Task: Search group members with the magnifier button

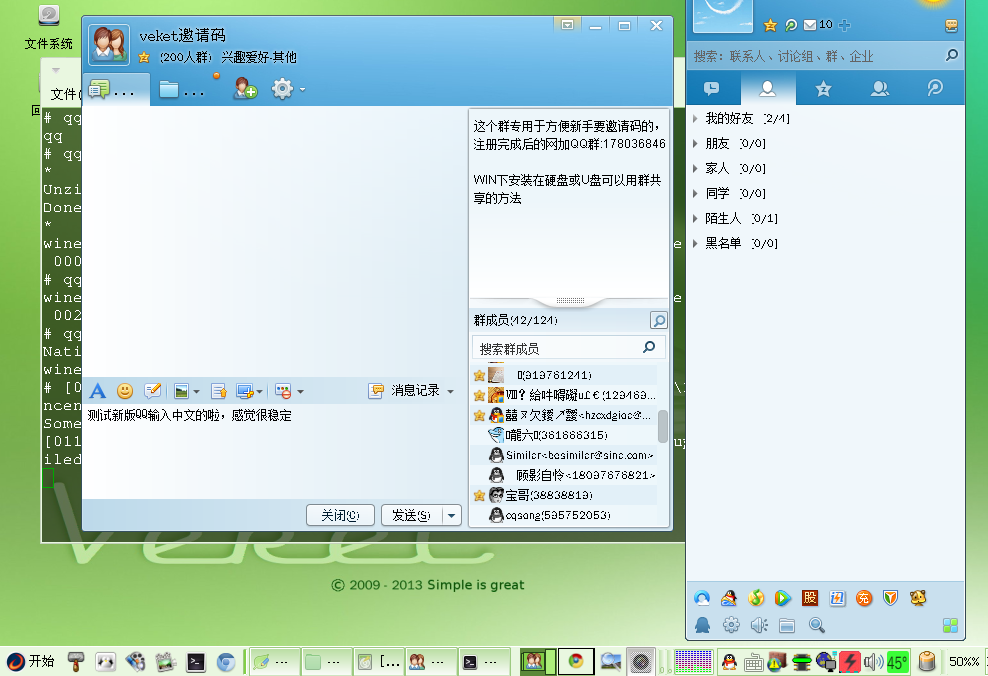Action: (x=658, y=321)
